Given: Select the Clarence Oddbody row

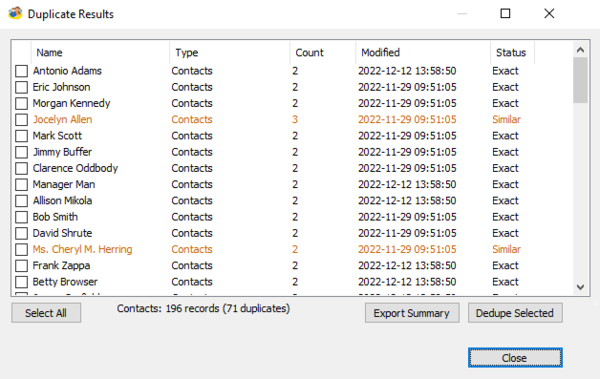Looking at the screenshot, I should [x=293, y=168].
